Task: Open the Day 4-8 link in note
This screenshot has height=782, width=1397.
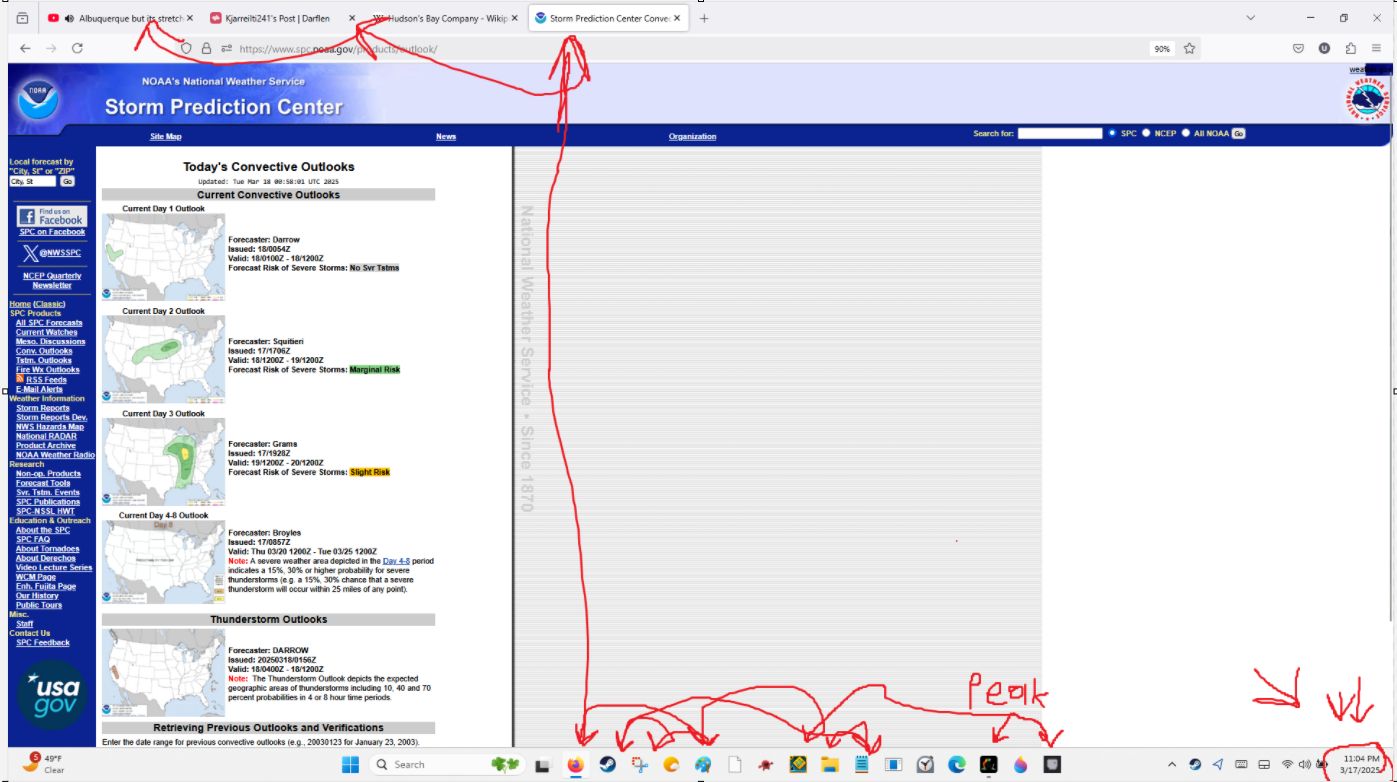Action: coord(398,561)
